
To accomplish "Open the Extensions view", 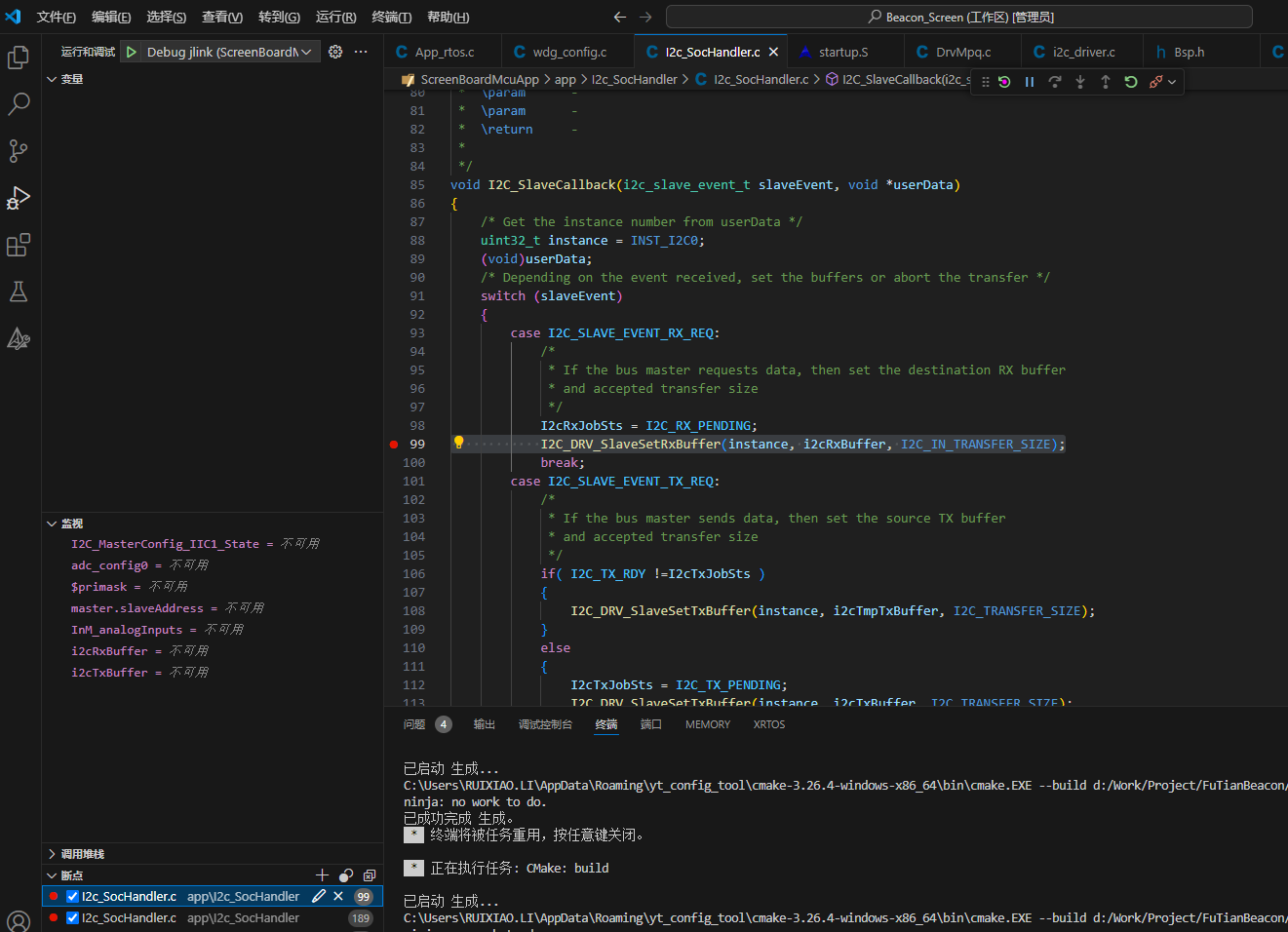I will click(19, 245).
